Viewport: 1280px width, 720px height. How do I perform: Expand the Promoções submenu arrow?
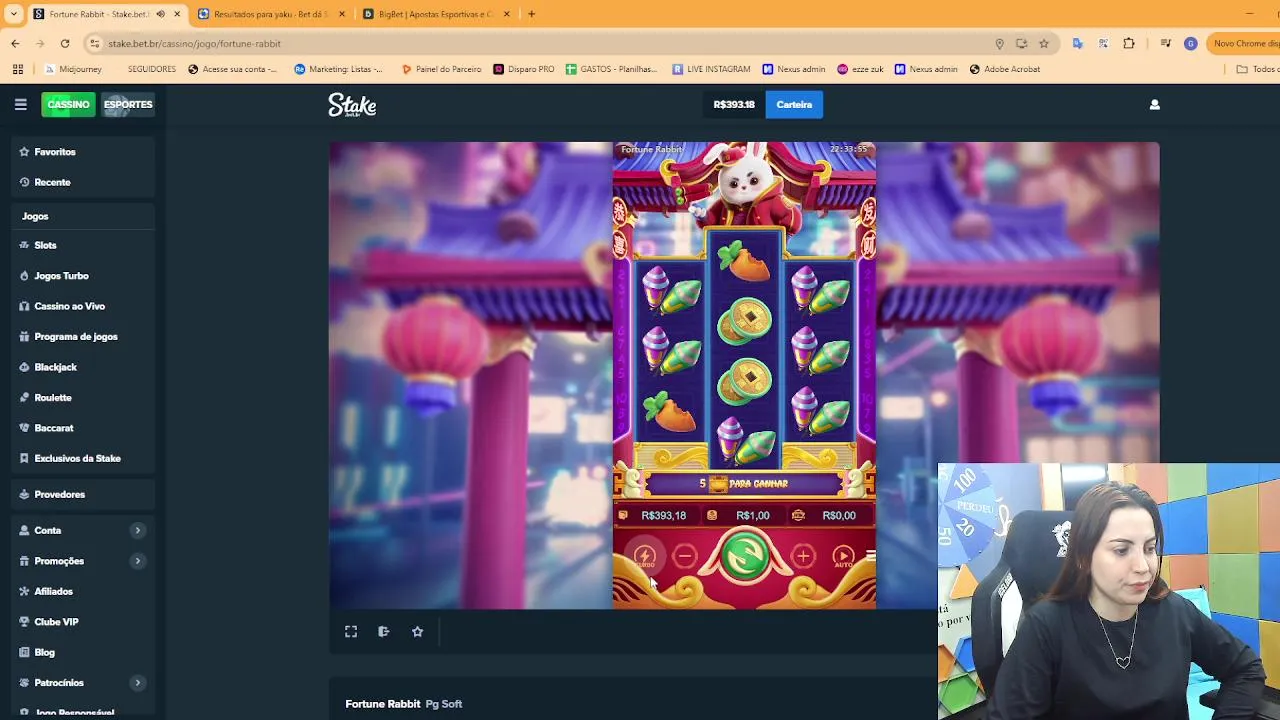pyautogui.click(x=137, y=561)
